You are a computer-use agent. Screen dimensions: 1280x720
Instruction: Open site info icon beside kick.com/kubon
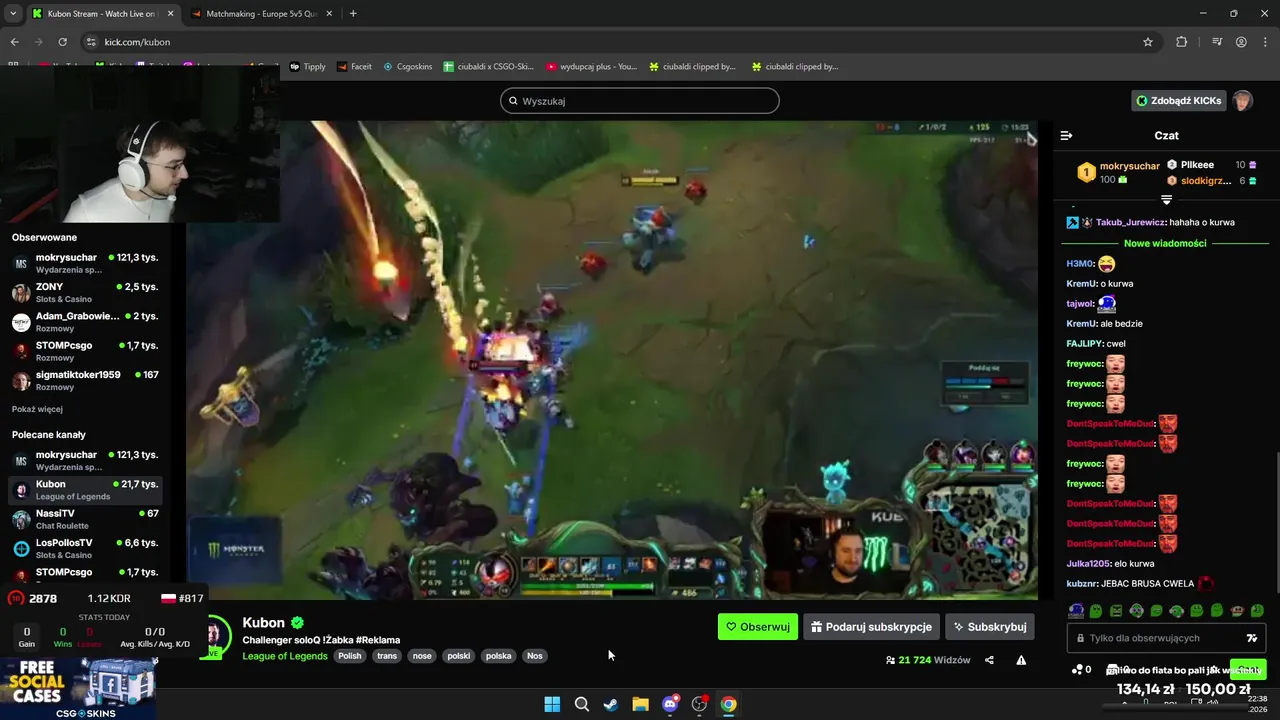(91, 42)
